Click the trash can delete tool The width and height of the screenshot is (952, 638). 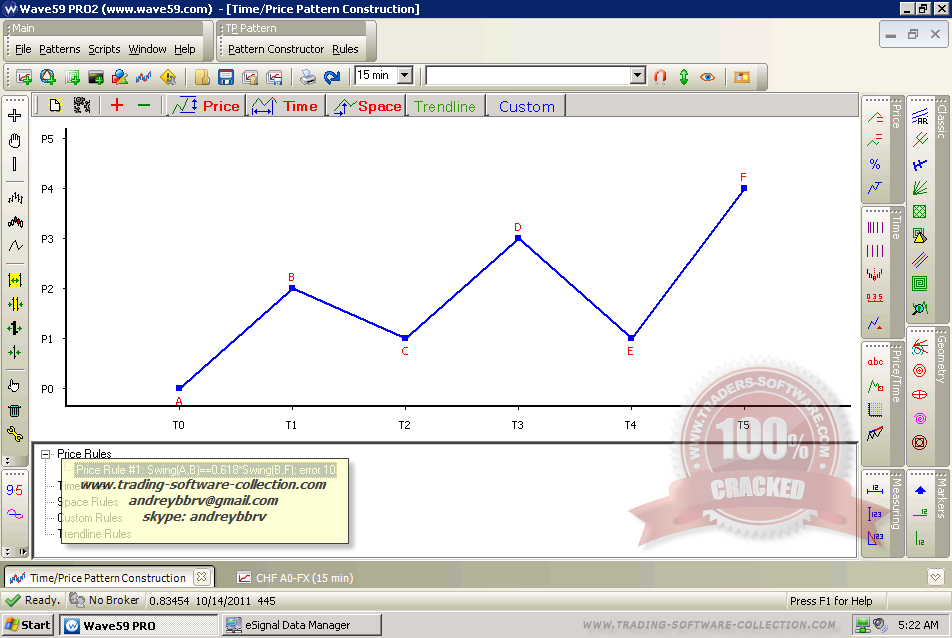click(15, 410)
